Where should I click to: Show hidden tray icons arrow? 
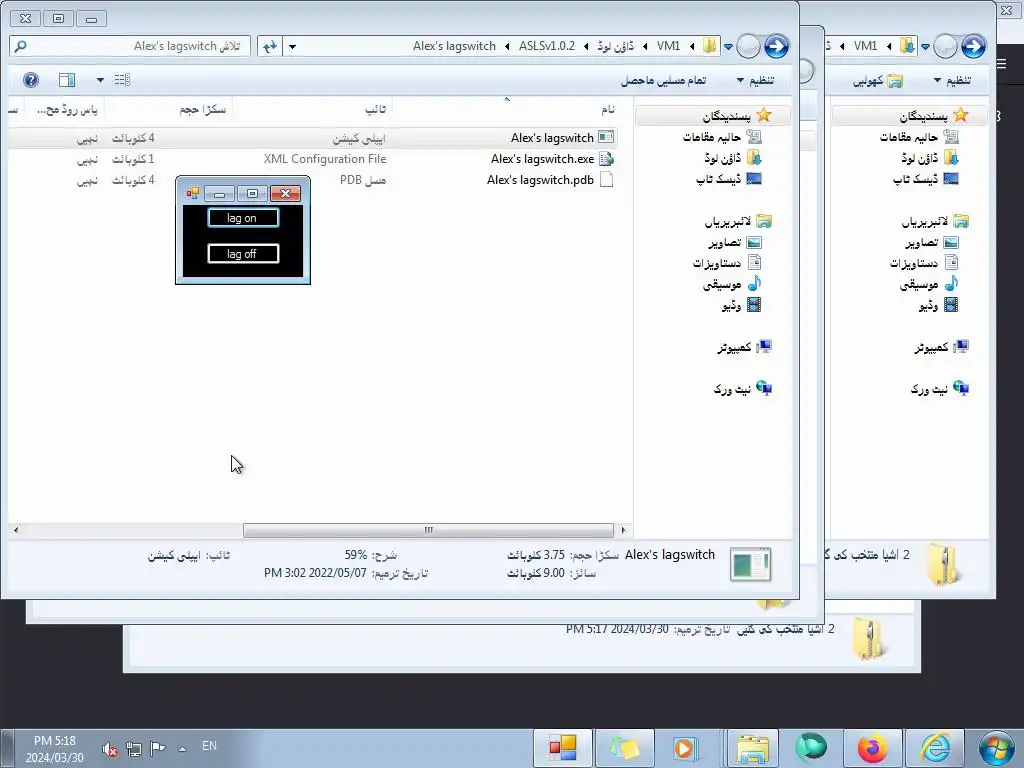[182, 748]
